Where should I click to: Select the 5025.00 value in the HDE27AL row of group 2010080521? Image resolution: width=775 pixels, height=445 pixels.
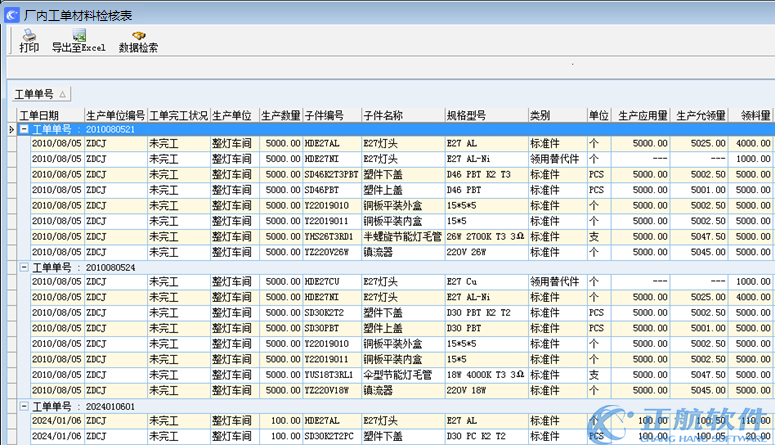pos(699,144)
